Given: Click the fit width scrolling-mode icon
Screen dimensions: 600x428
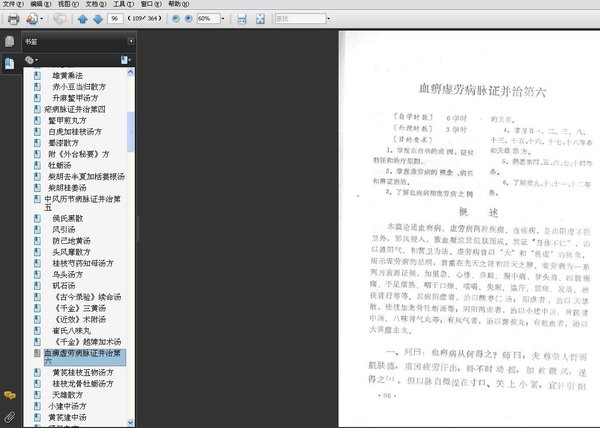Looking at the screenshot, I should pos(242,19).
